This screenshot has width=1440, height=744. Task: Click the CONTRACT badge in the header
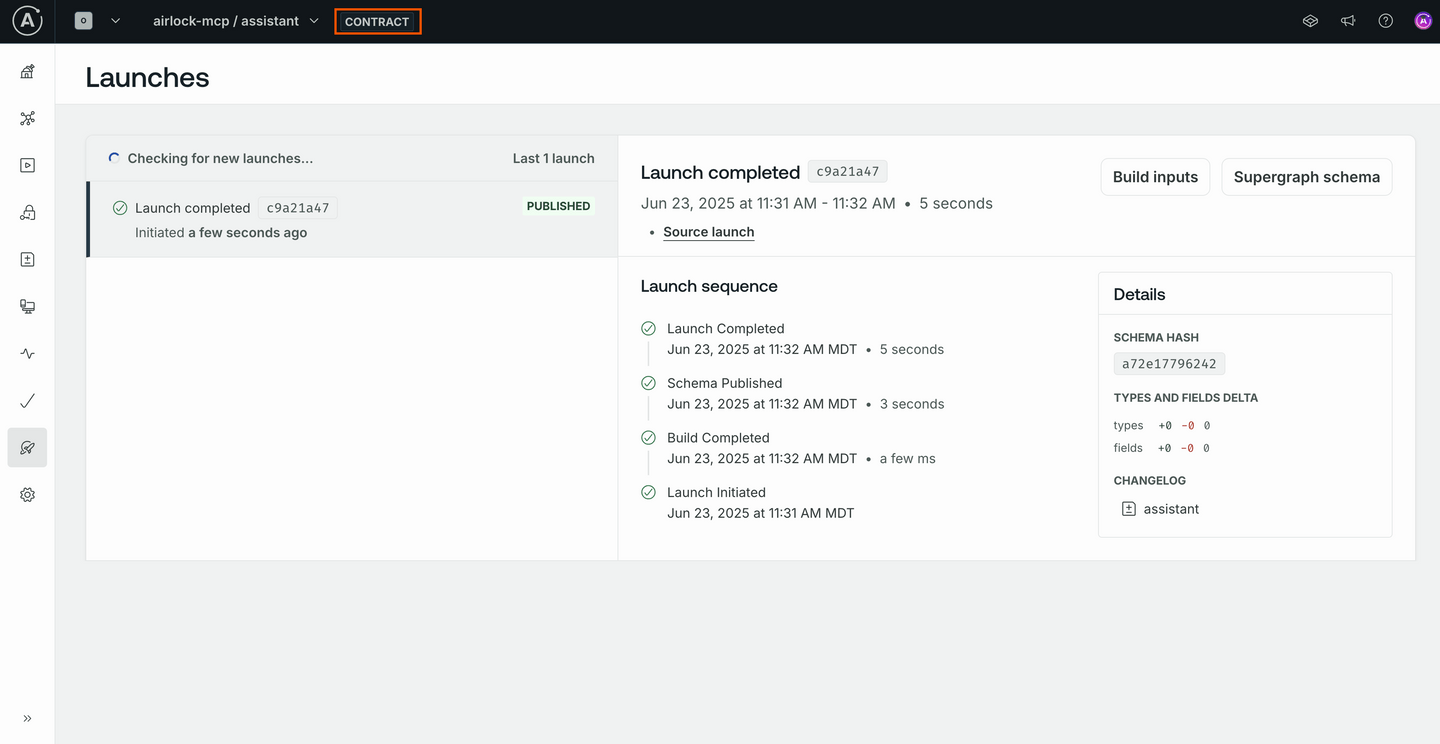click(x=377, y=20)
